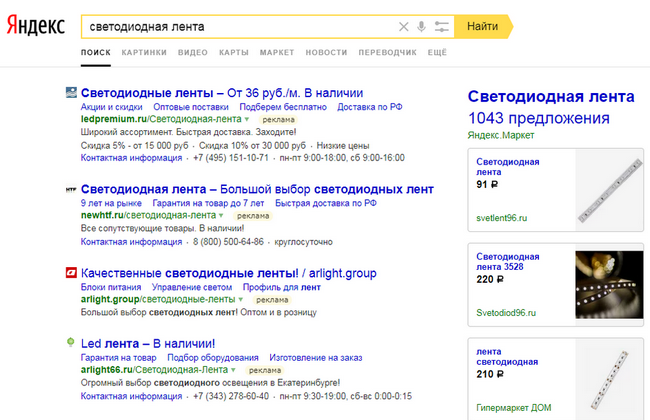The height and width of the screenshot is (420, 650).
Task: Open Светодиодная лента market heading
Action: coord(551,97)
